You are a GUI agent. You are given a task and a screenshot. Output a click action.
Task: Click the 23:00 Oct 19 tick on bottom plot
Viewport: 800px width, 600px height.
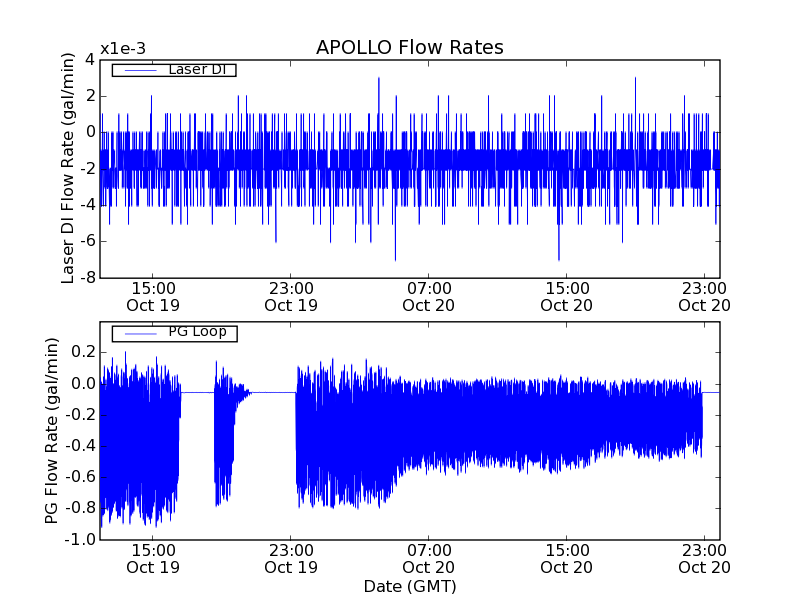pyautogui.click(x=290, y=558)
